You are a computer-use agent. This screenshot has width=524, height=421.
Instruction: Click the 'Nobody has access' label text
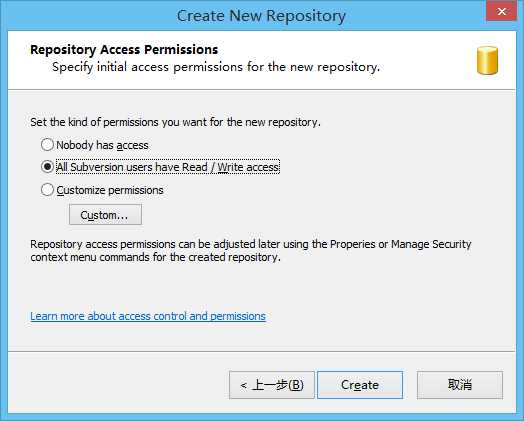tap(102, 145)
